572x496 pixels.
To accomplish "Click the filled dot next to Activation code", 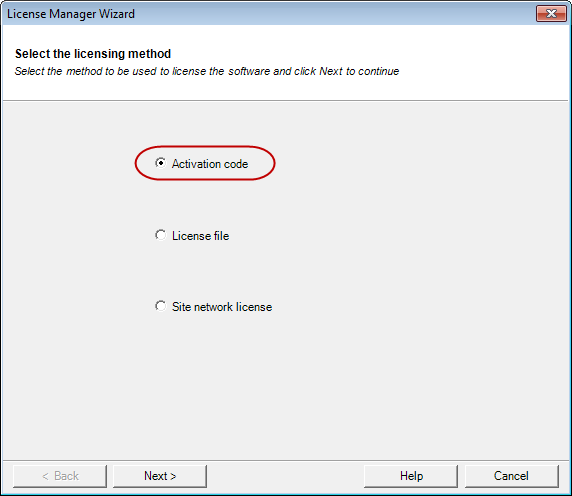I will click(161, 163).
